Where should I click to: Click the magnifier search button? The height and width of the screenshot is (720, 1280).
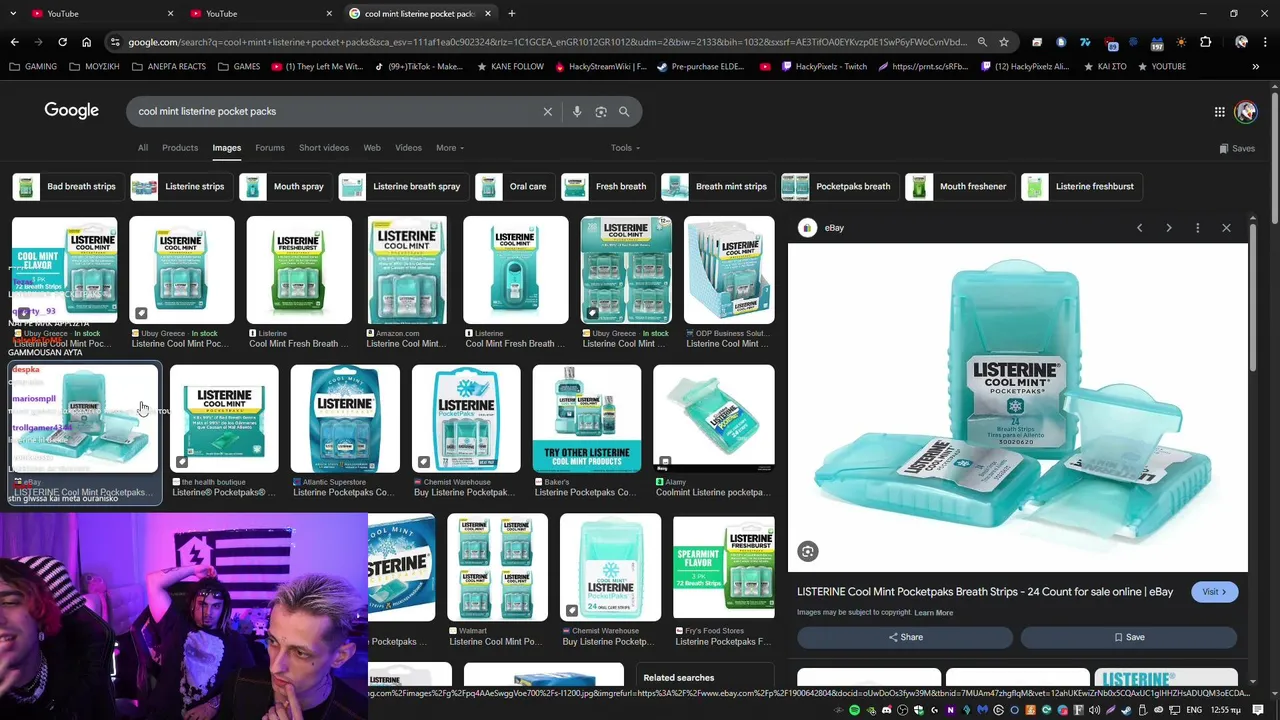point(624,112)
